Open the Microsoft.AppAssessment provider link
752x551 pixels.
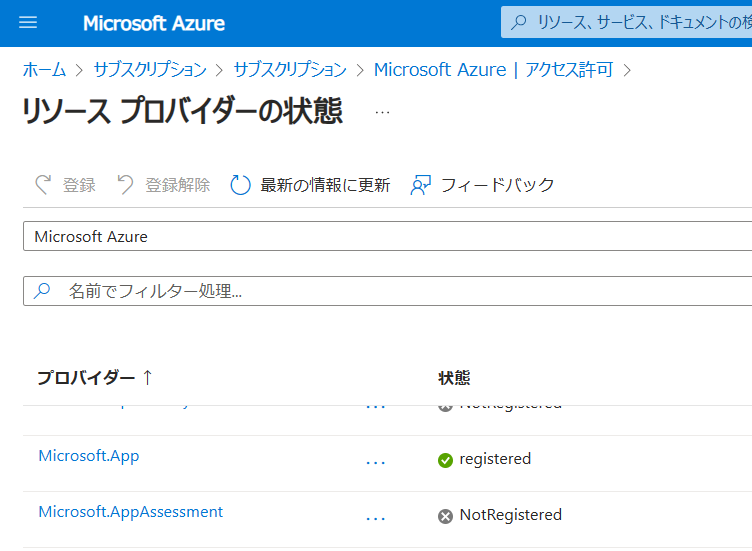(x=130, y=512)
